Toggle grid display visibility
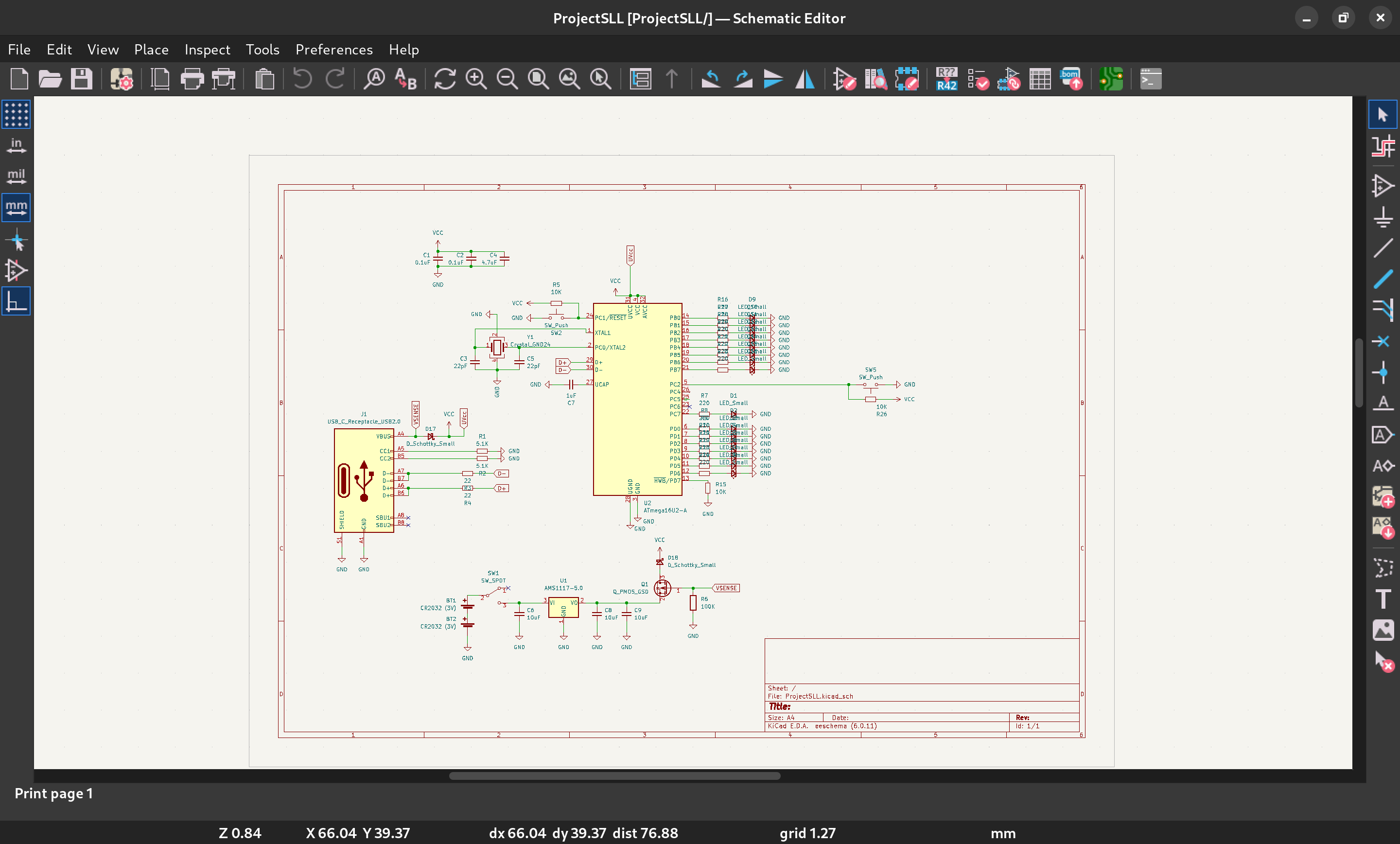 point(16,114)
